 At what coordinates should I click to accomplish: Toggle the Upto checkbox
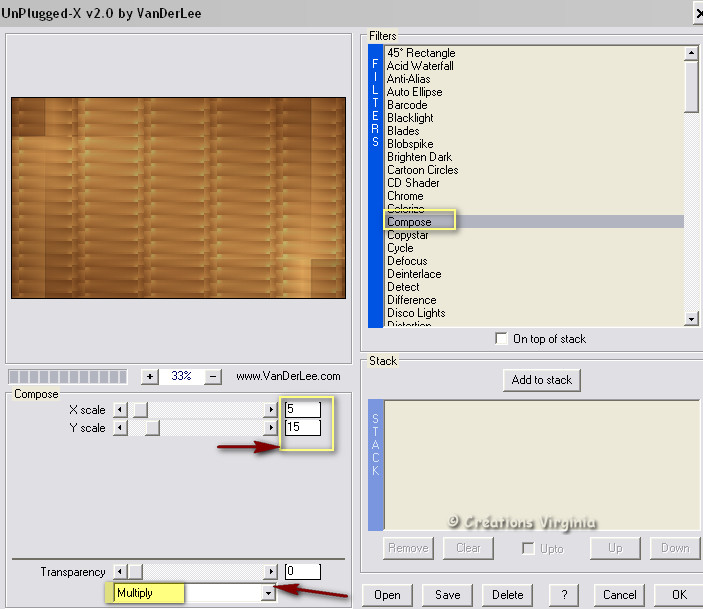[x=528, y=548]
